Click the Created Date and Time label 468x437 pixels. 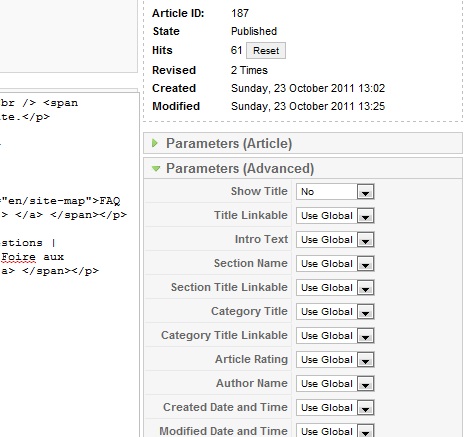(225, 407)
